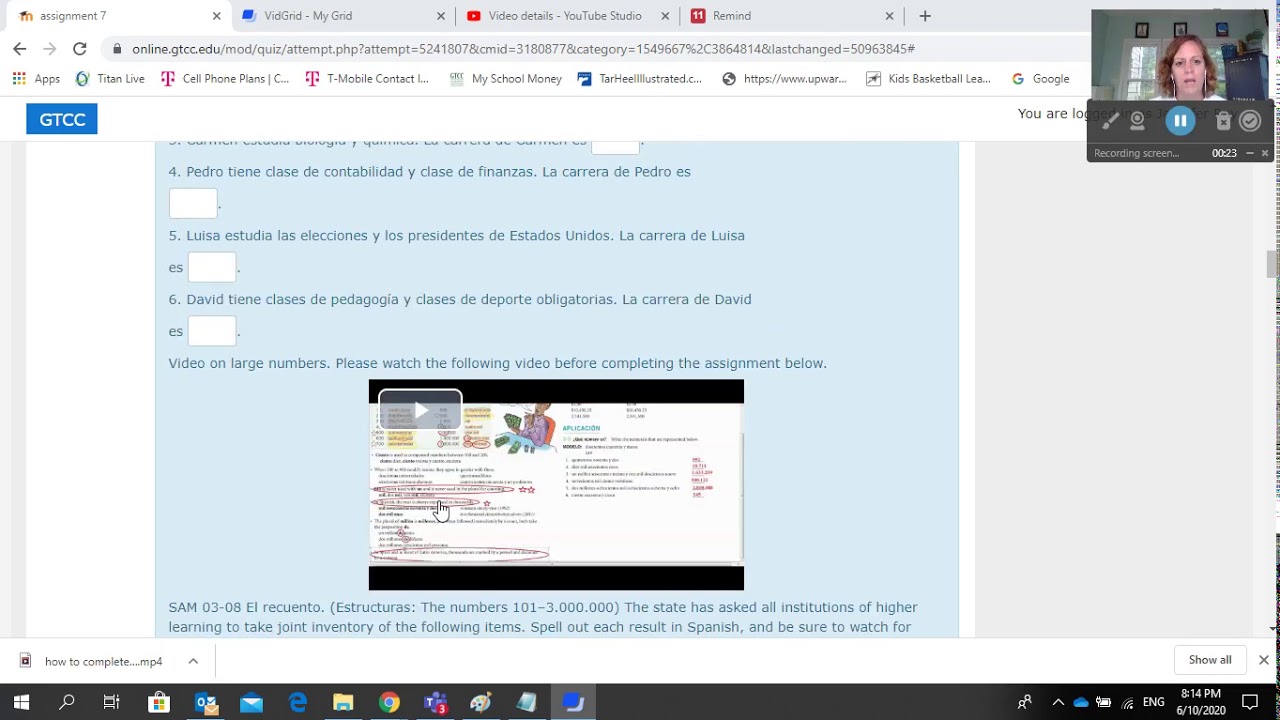Image resolution: width=1280 pixels, height=720 pixels.
Task: Close the VidGrid tab
Action: coord(441,16)
